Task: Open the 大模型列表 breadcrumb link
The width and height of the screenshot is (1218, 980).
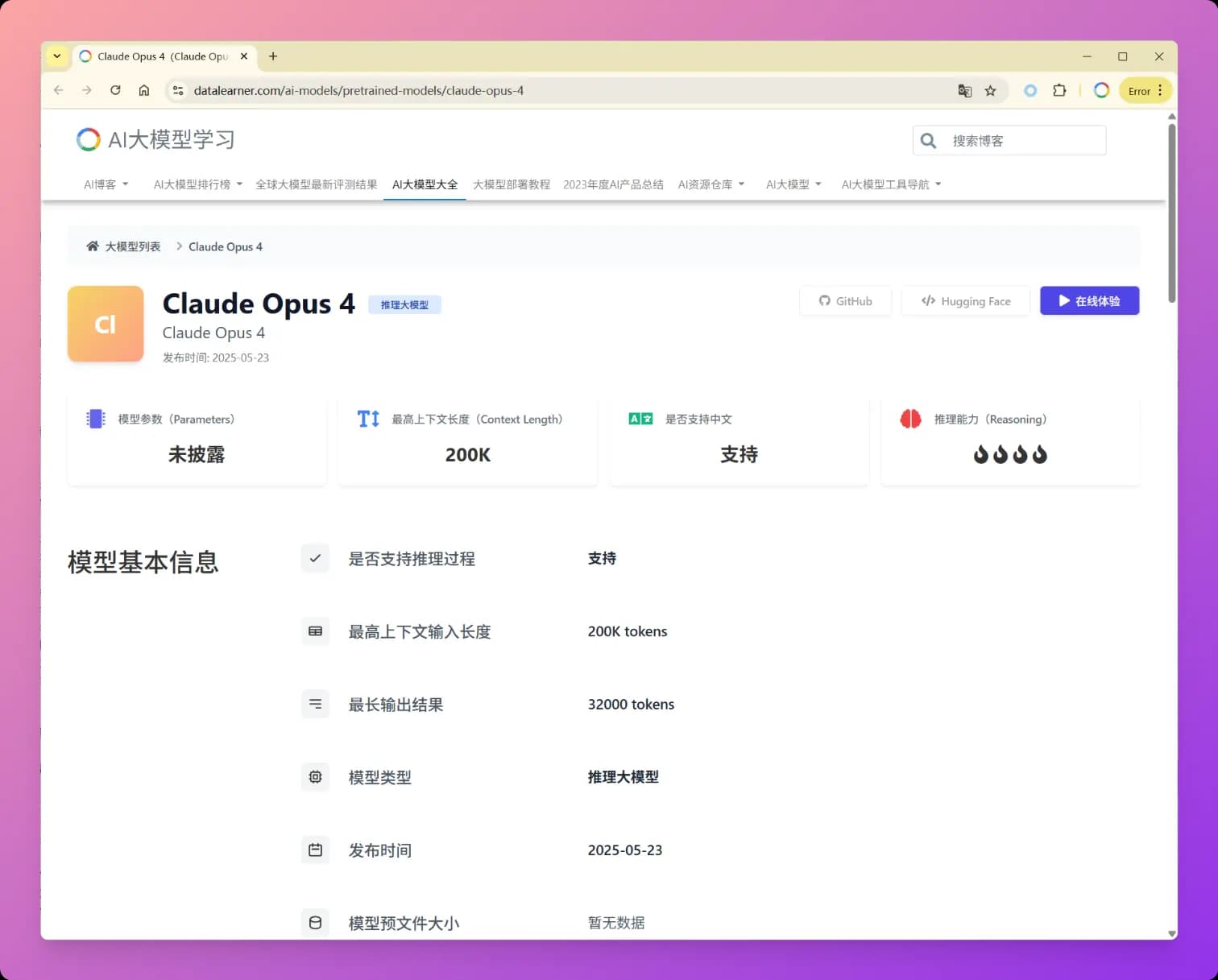Action: (132, 246)
